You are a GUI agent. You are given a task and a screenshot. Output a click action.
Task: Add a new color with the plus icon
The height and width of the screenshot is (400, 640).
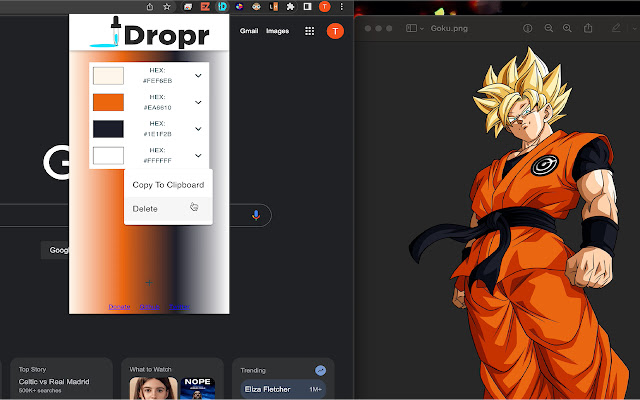(x=149, y=282)
